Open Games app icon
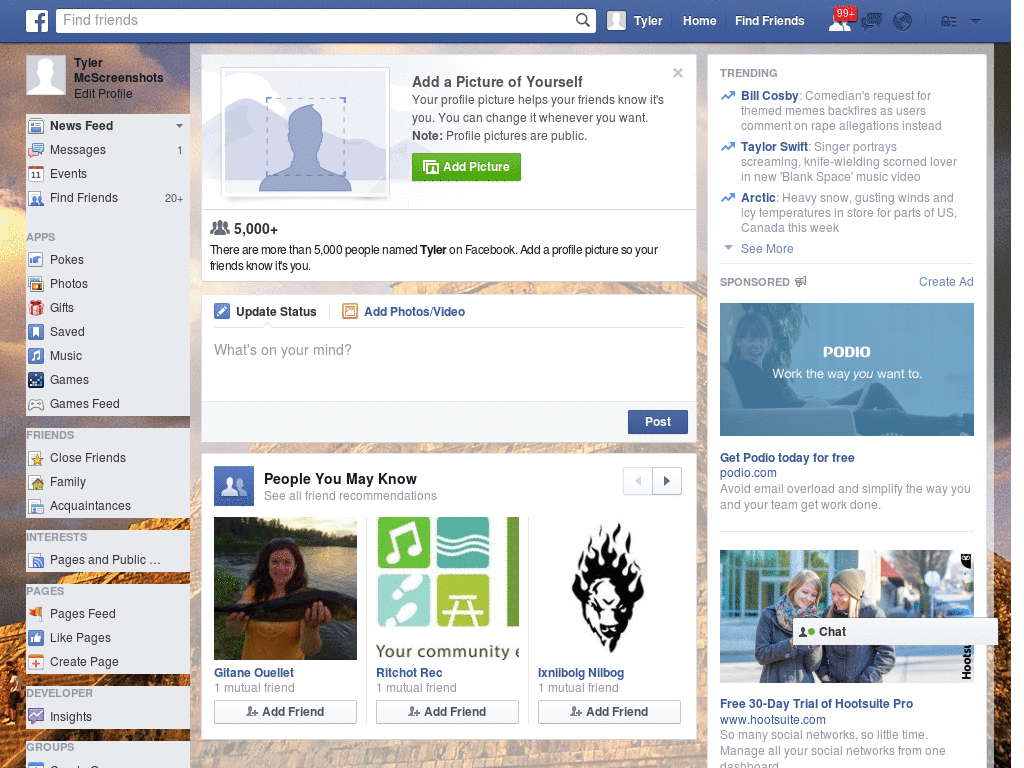The width and height of the screenshot is (1024, 768). point(36,380)
